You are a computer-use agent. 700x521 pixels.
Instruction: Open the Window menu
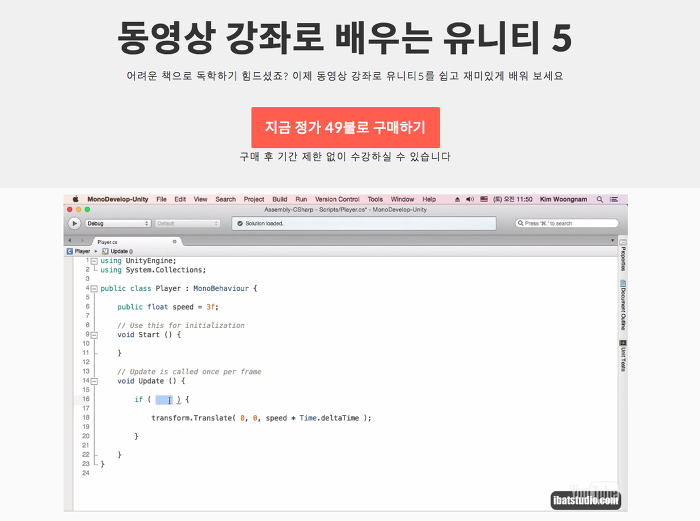click(x=403, y=200)
